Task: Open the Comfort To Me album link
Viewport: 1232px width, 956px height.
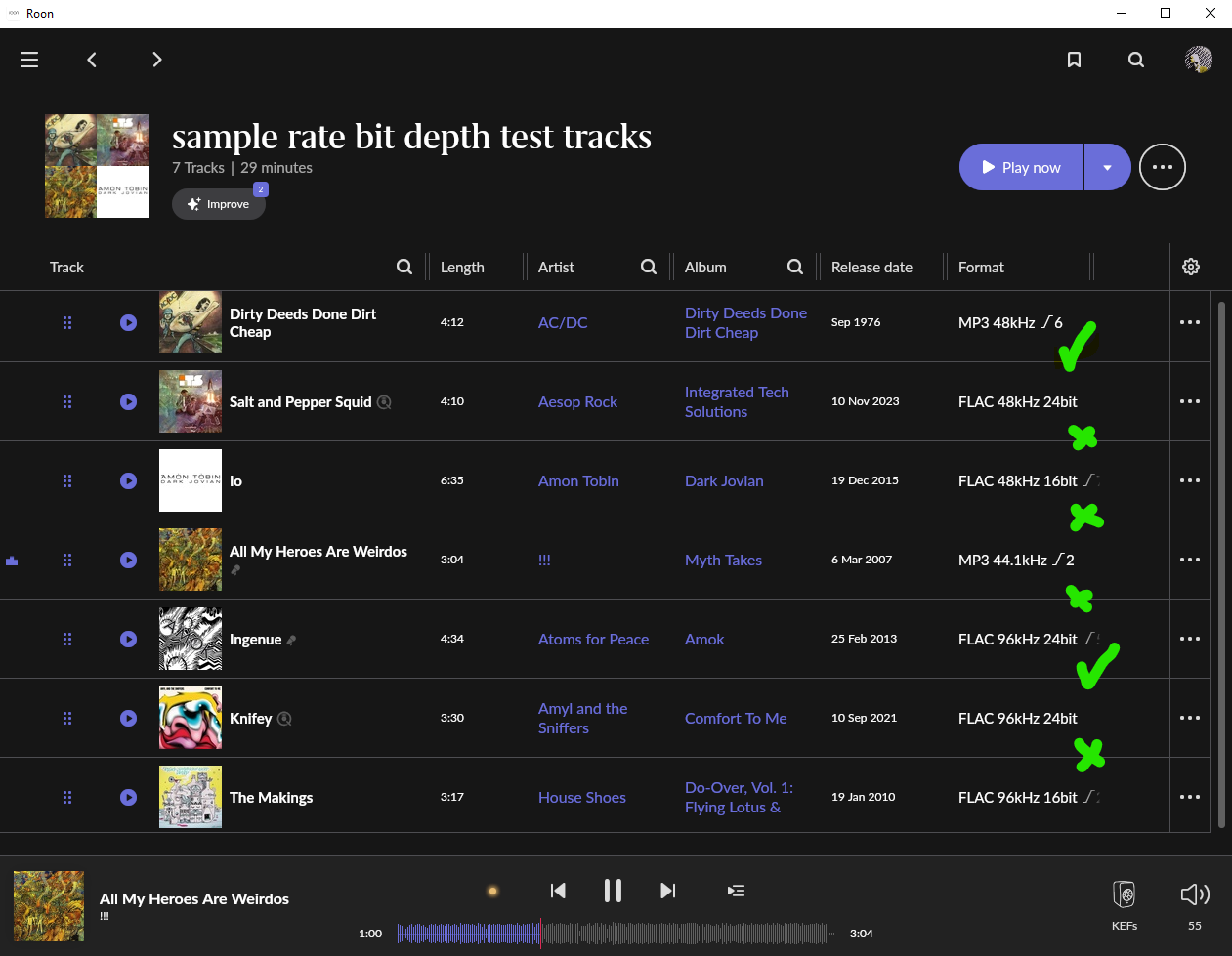Action: (x=736, y=718)
